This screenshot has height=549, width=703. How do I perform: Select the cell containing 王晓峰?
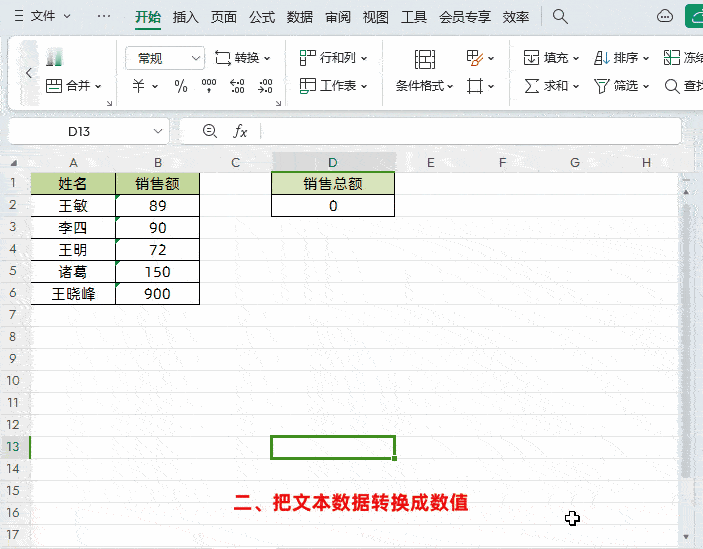tap(73, 294)
